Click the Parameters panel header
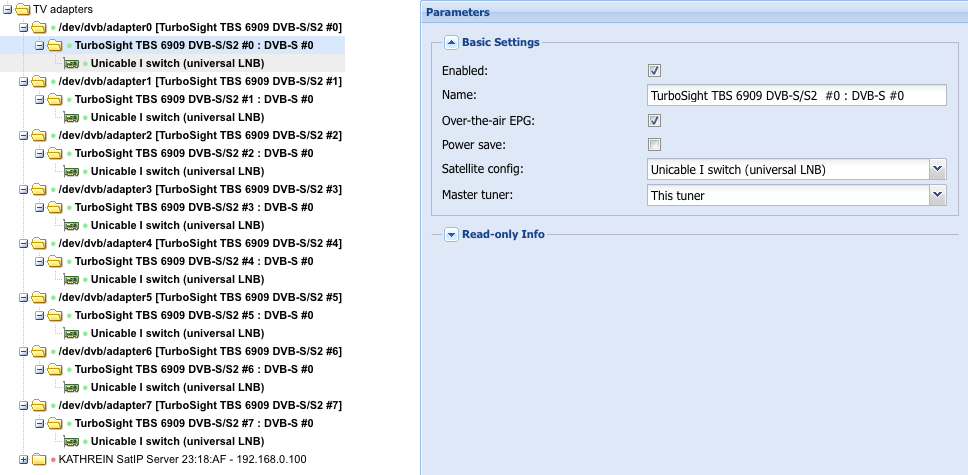 tap(694, 12)
